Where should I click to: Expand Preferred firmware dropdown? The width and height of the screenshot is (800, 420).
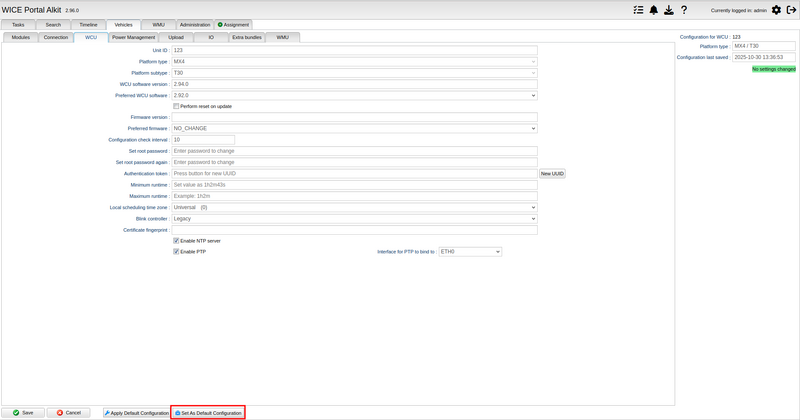(x=354, y=129)
